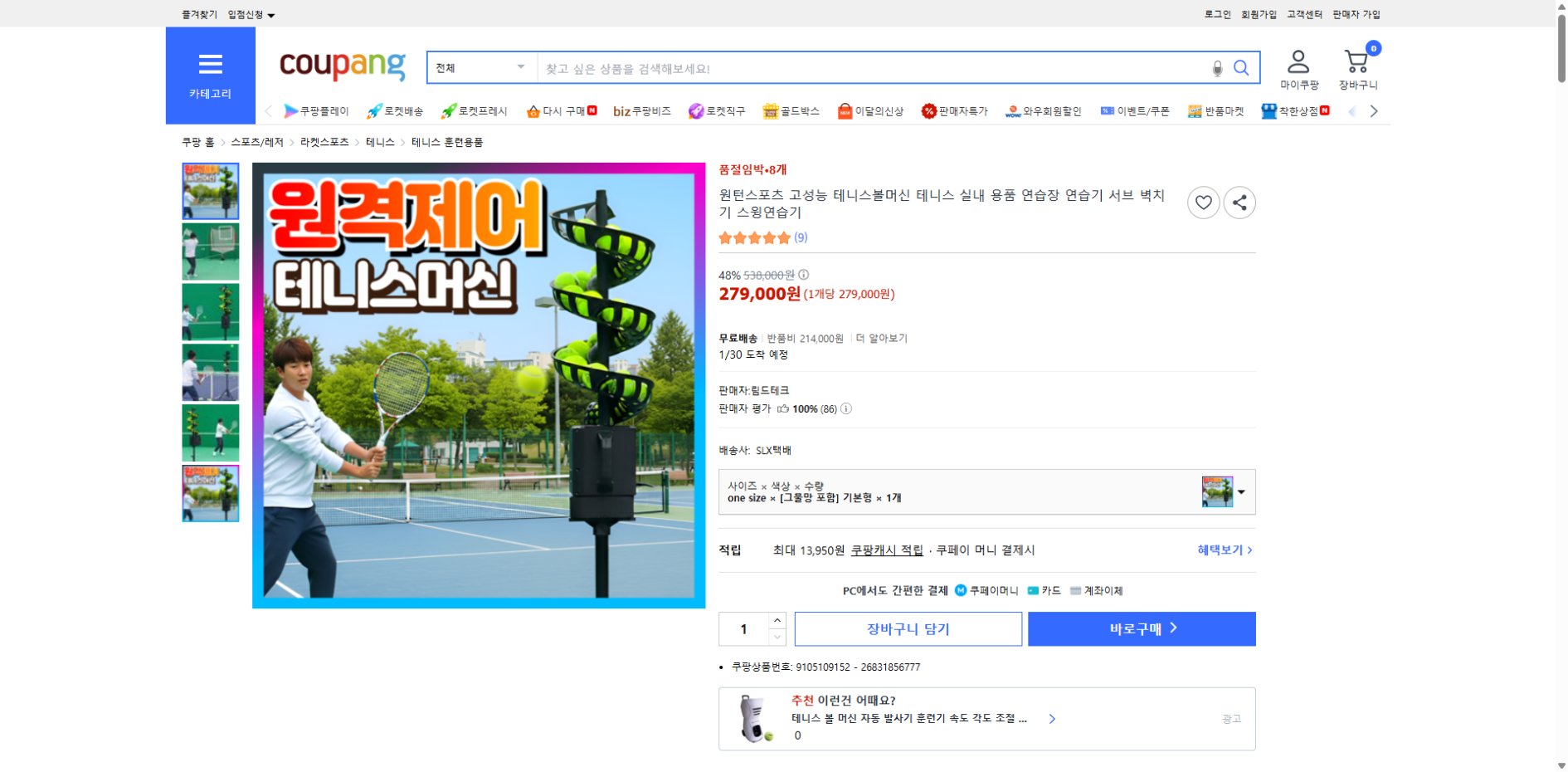Select the 쿠팡플레이 icon
Image resolution: width=1568 pixels, height=772 pixels.
(290, 110)
